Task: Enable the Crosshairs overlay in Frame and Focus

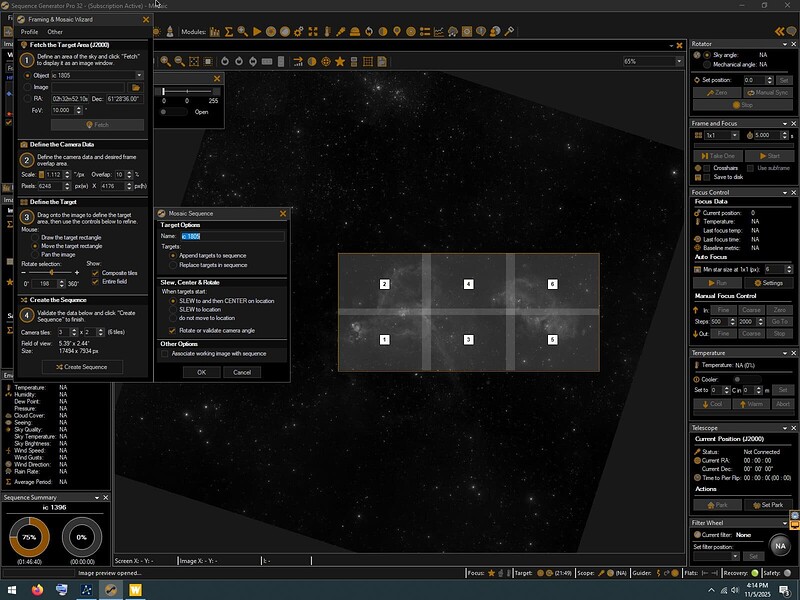Action: click(x=706, y=168)
